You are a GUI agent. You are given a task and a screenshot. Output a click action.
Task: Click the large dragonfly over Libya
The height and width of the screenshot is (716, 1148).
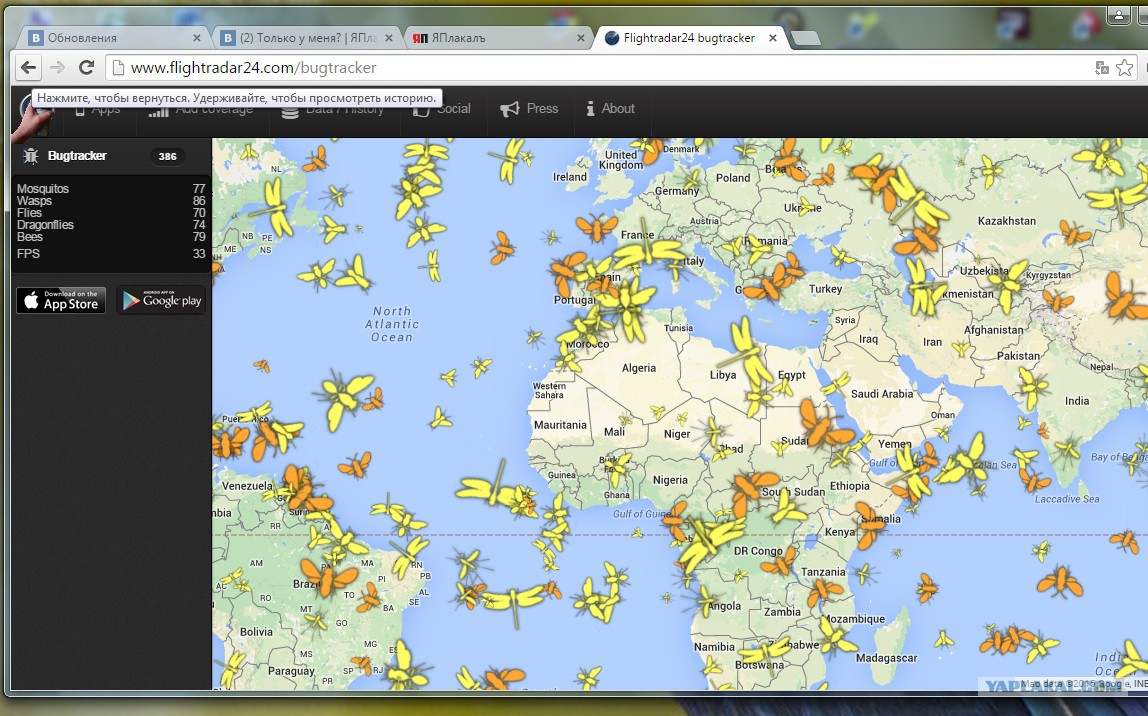pyautogui.click(x=747, y=353)
